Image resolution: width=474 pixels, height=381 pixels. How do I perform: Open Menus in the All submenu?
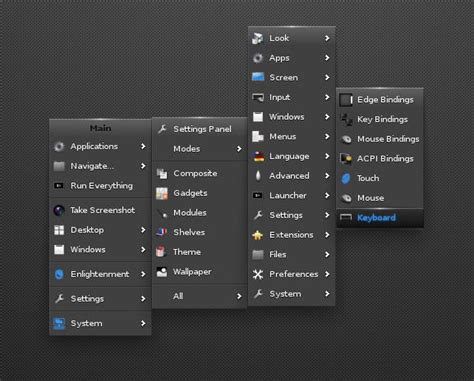(292, 137)
